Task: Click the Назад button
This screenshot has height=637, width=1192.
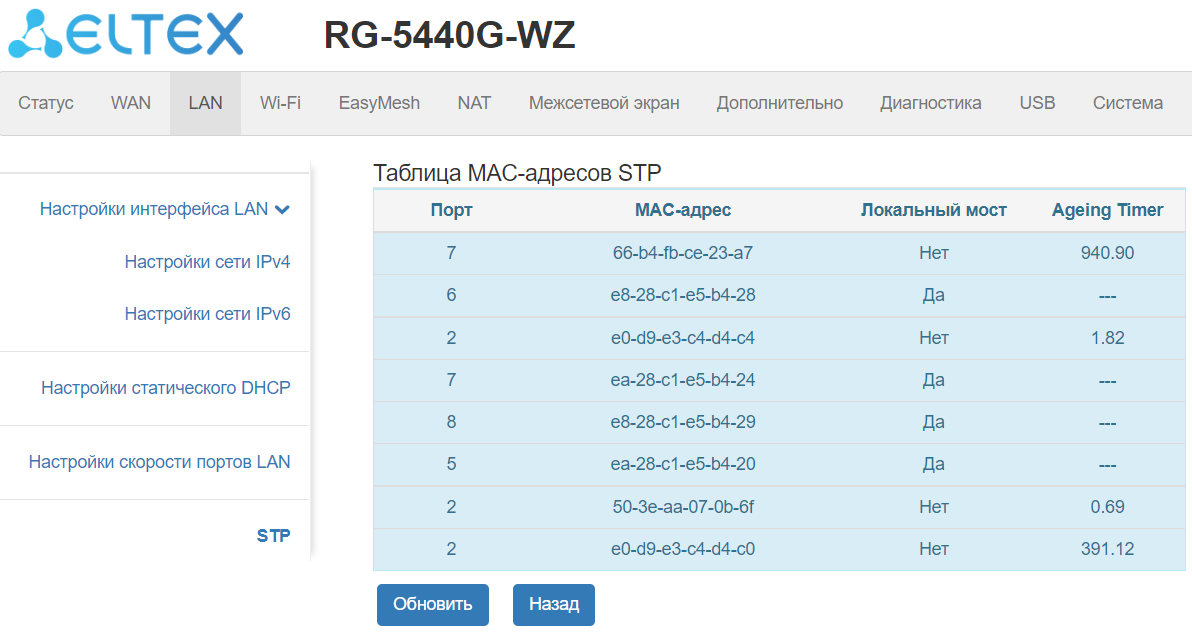Action: [554, 604]
